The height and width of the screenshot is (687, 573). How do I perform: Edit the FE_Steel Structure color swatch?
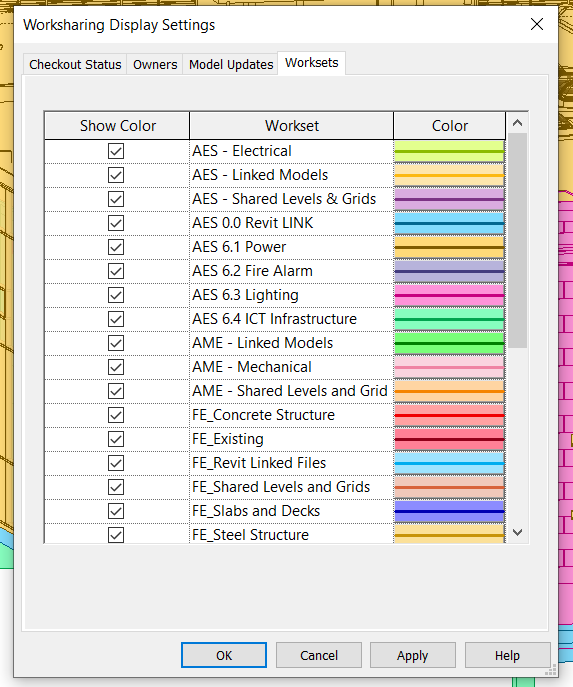tap(449, 534)
